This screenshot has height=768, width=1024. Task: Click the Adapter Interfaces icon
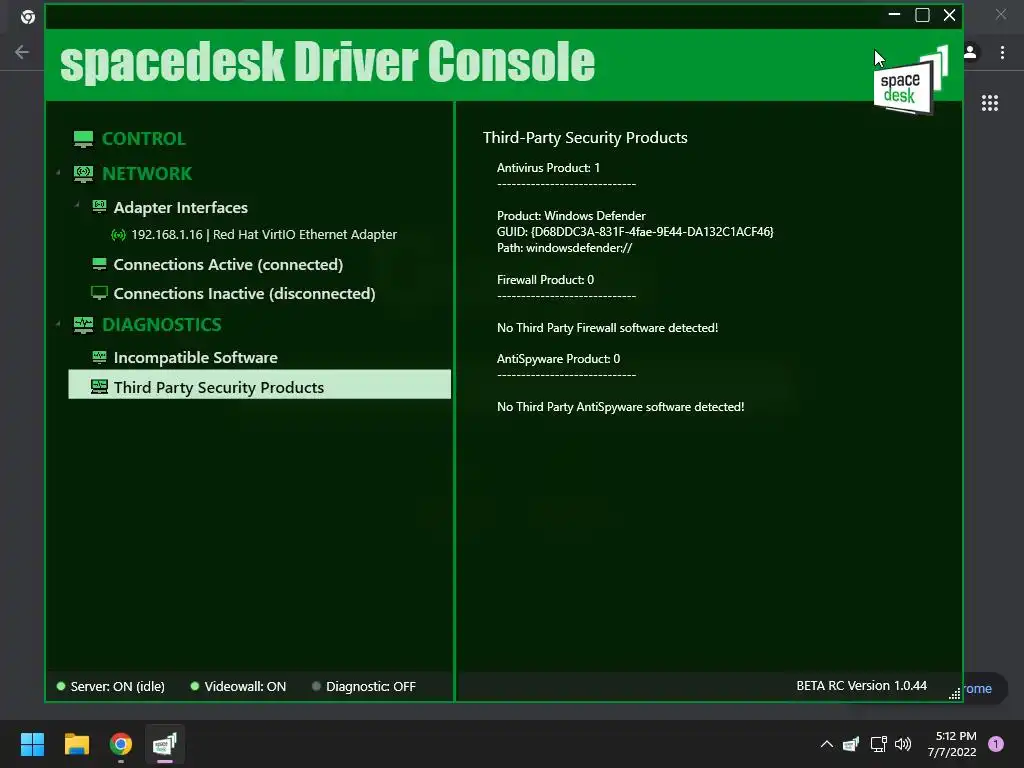click(x=99, y=207)
